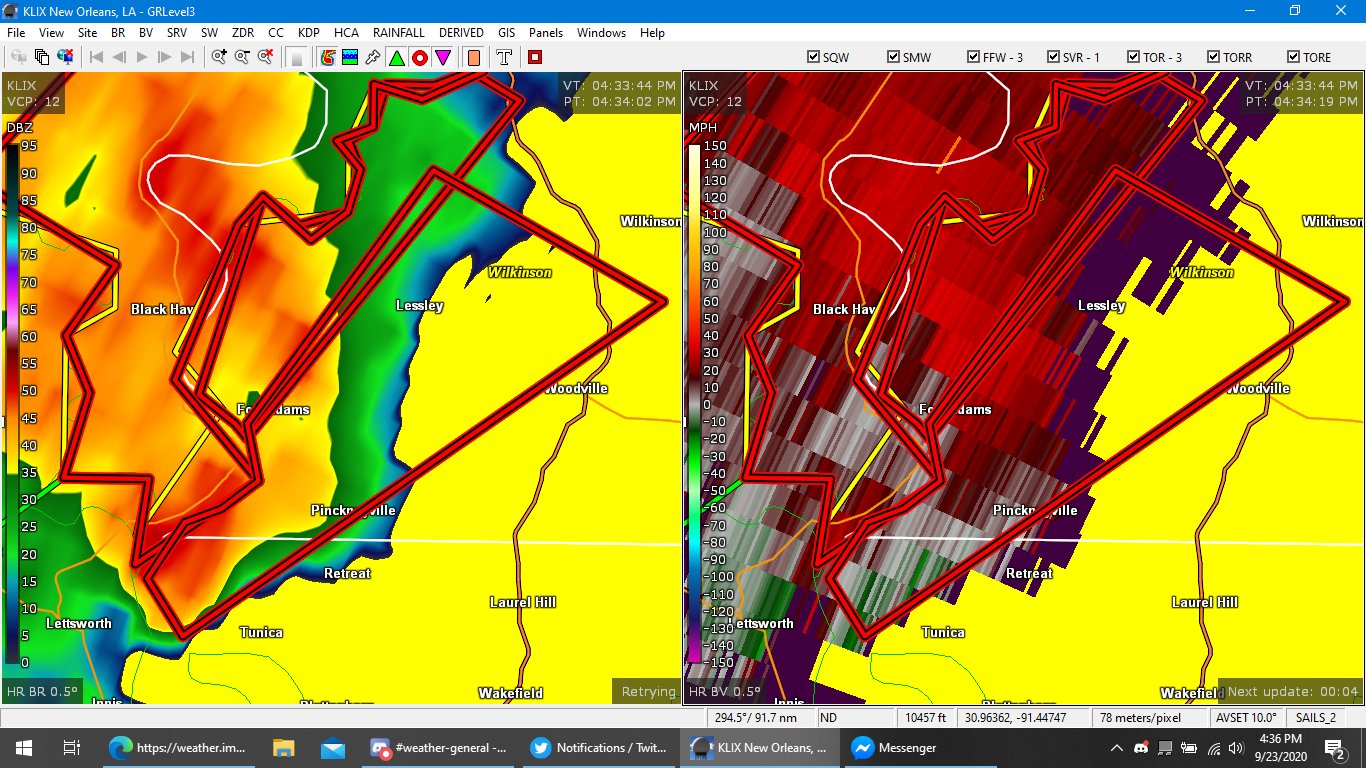Open the RAINFALL product menu
This screenshot has width=1366, height=768.
tap(399, 33)
